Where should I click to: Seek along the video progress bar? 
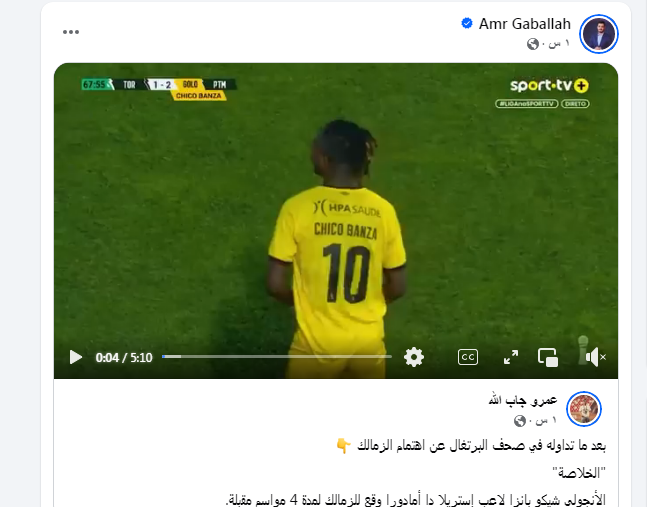click(x=276, y=356)
